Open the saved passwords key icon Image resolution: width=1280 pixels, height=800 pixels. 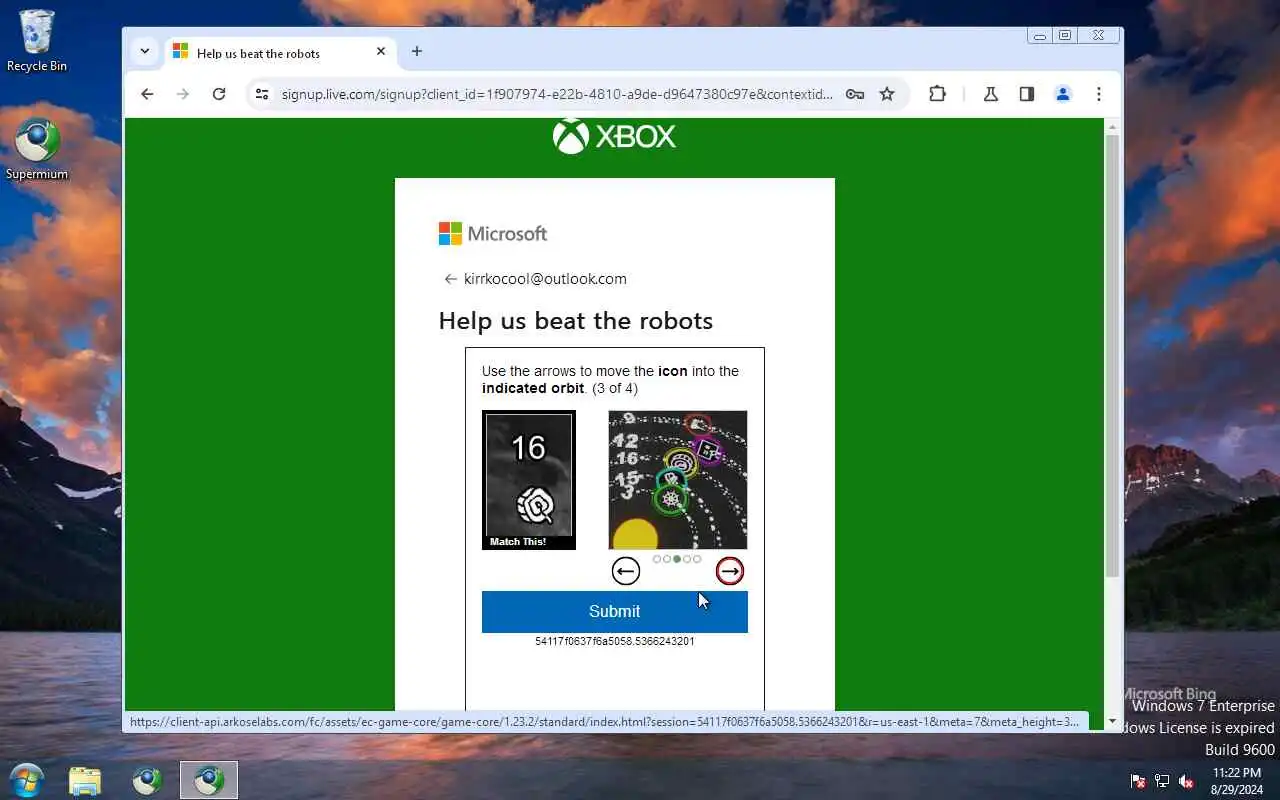[x=855, y=94]
